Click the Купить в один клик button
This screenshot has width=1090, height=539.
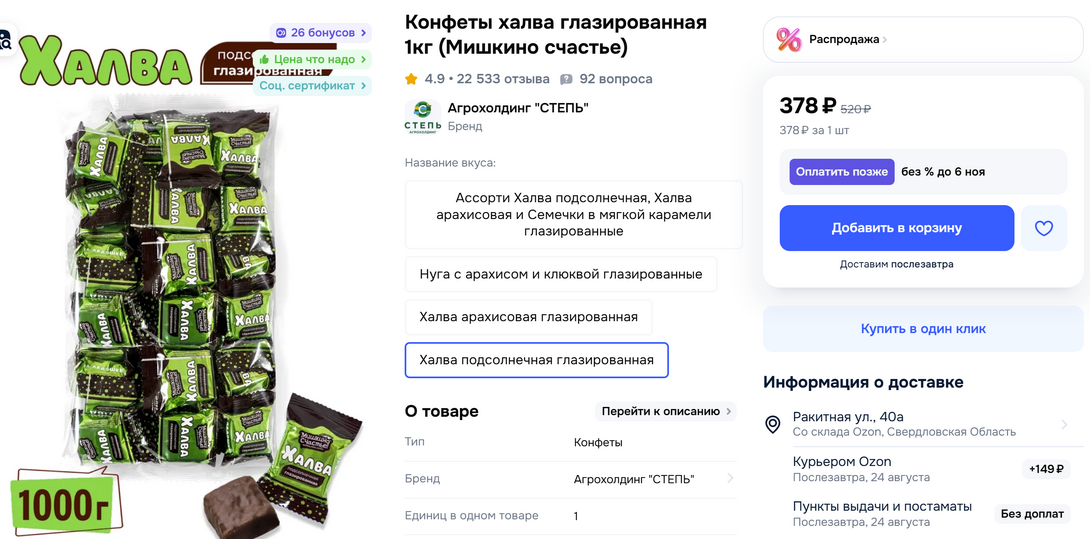coord(923,329)
